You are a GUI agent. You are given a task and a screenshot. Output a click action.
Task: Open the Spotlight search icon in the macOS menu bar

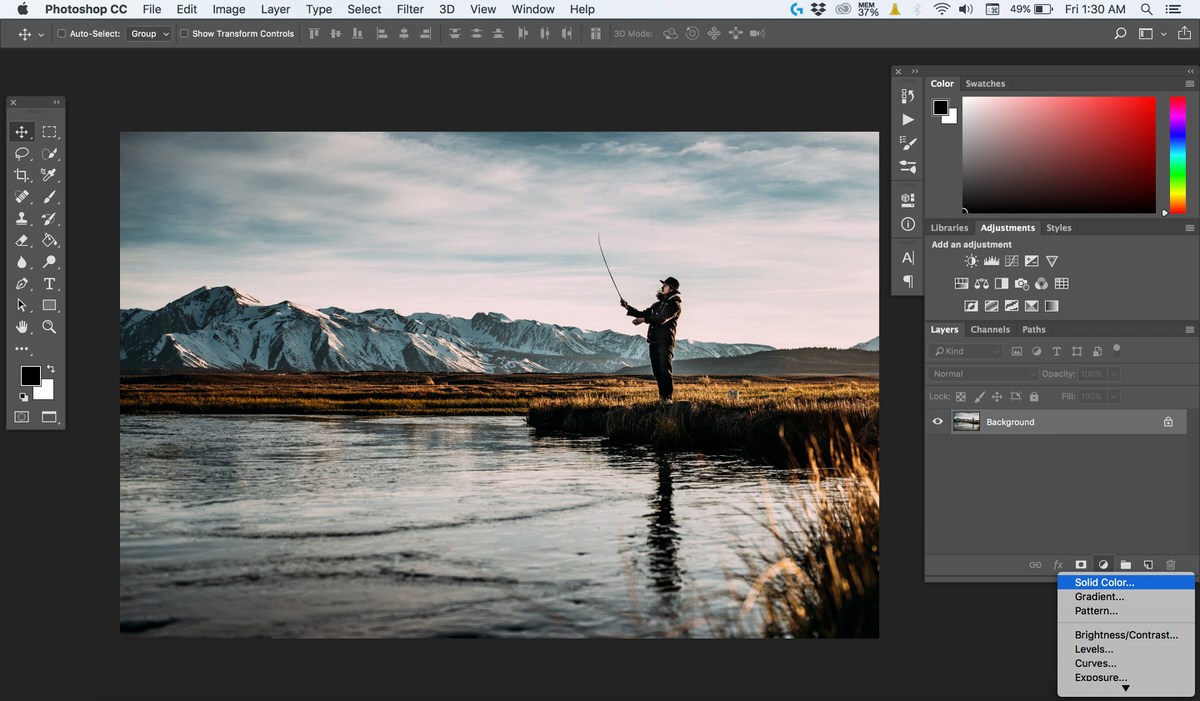[x=1149, y=9]
